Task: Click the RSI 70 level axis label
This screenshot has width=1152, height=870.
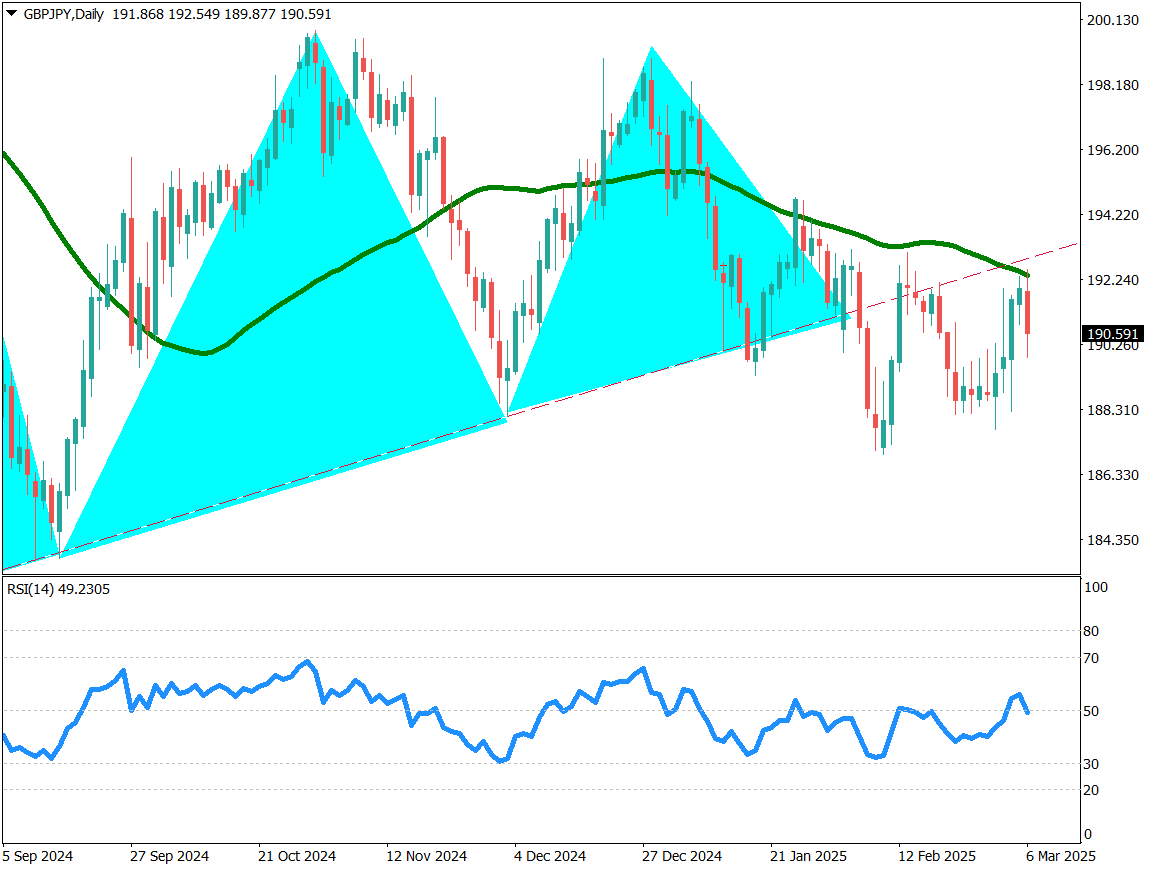Action: (1092, 658)
